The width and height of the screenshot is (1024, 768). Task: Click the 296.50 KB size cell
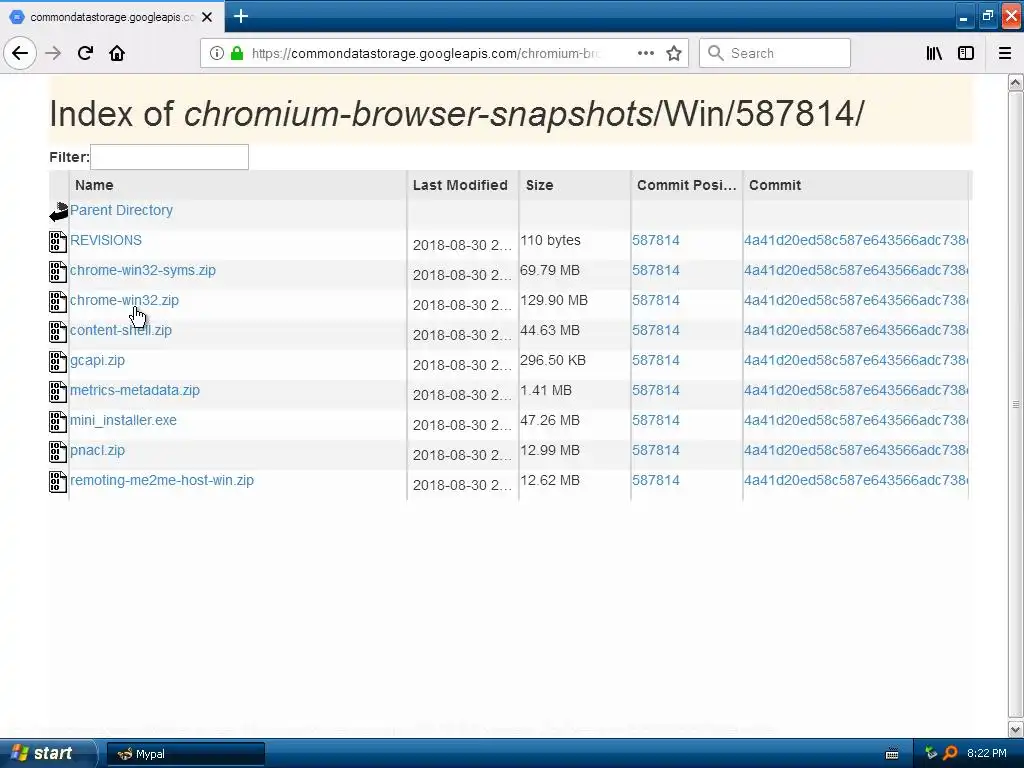(553, 360)
